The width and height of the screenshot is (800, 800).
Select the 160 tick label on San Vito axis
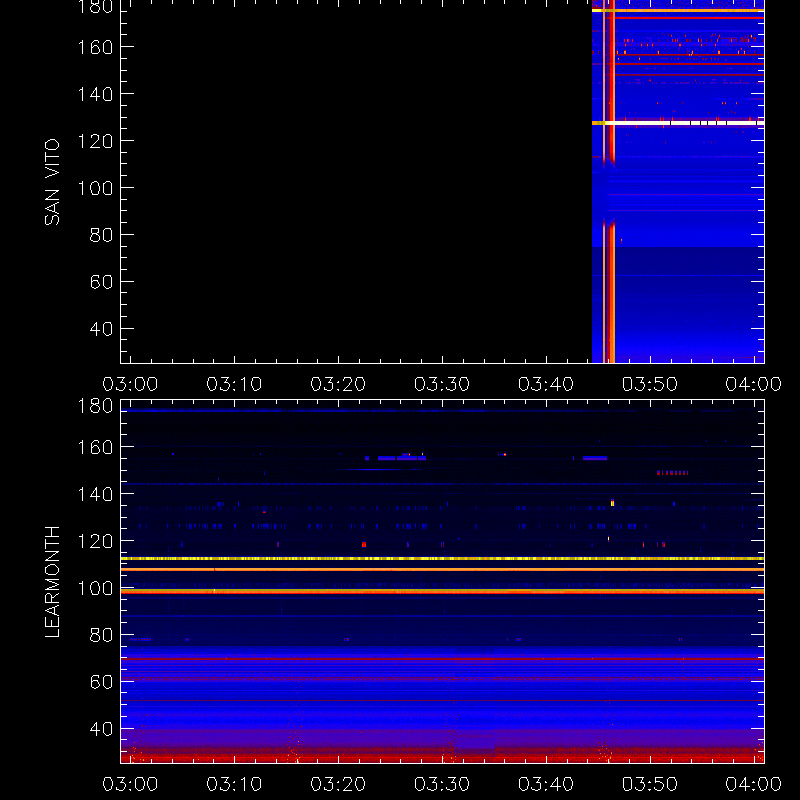click(x=95, y=47)
